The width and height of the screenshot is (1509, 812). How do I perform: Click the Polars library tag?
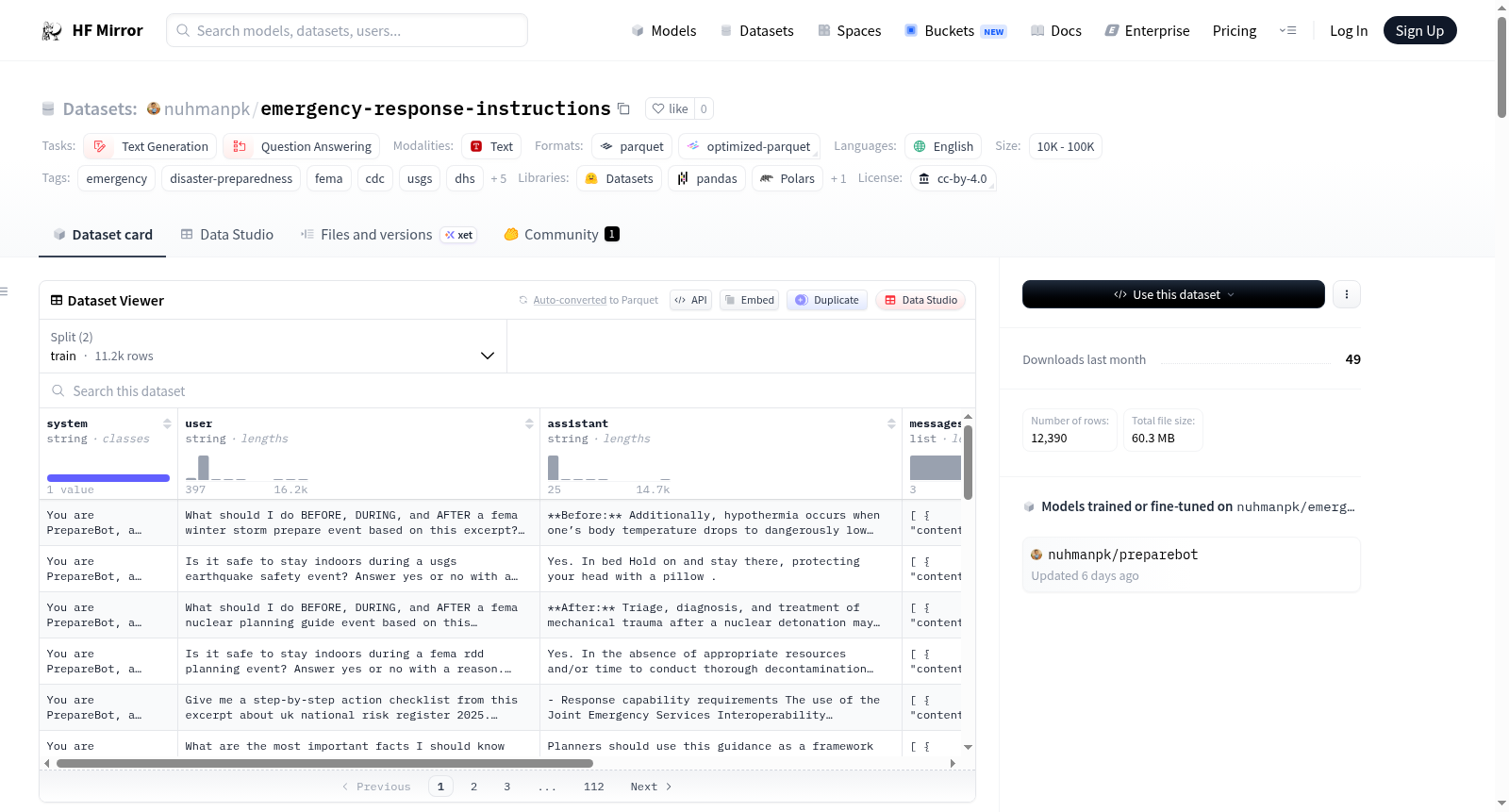tap(788, 178)
